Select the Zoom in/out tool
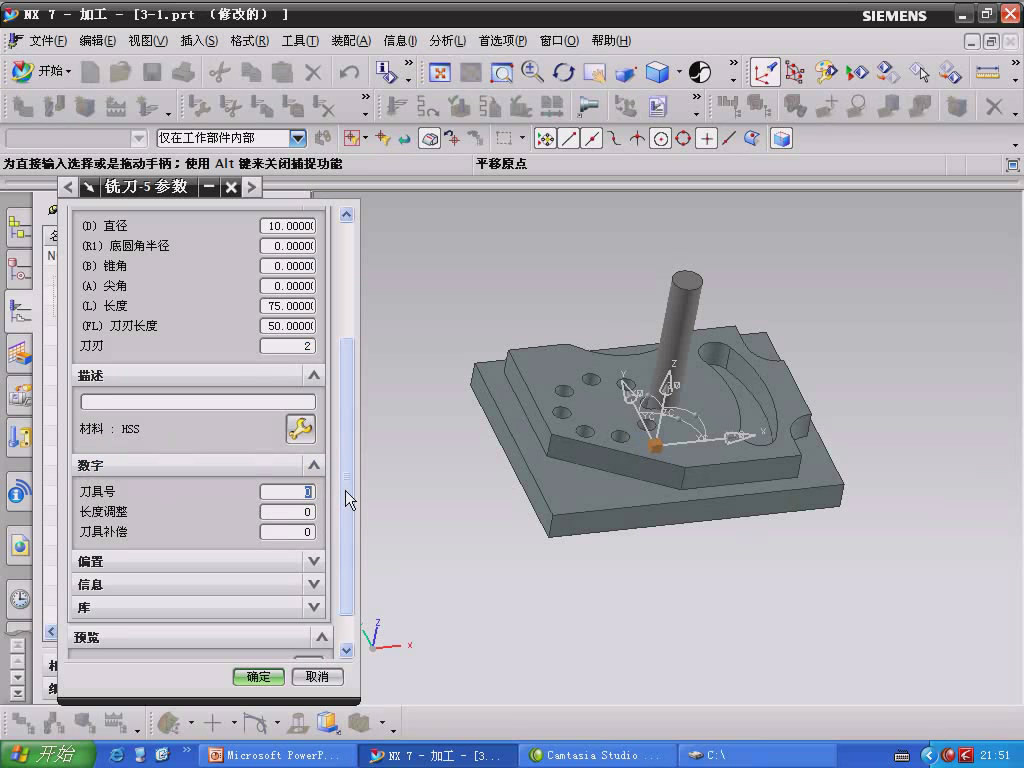The image size is (1024, 768). click(x=532, y=72)
